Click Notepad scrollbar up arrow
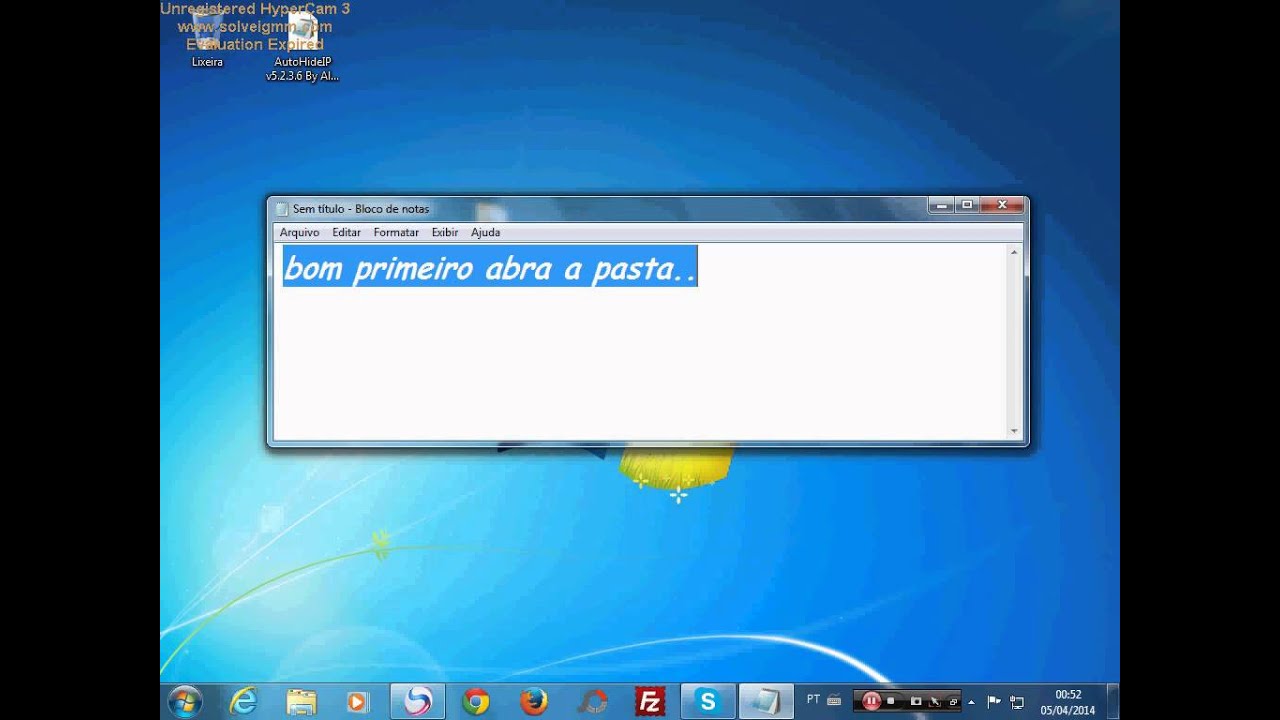Viewport: 1280px width, 720px height. [x=1014, y=253]
